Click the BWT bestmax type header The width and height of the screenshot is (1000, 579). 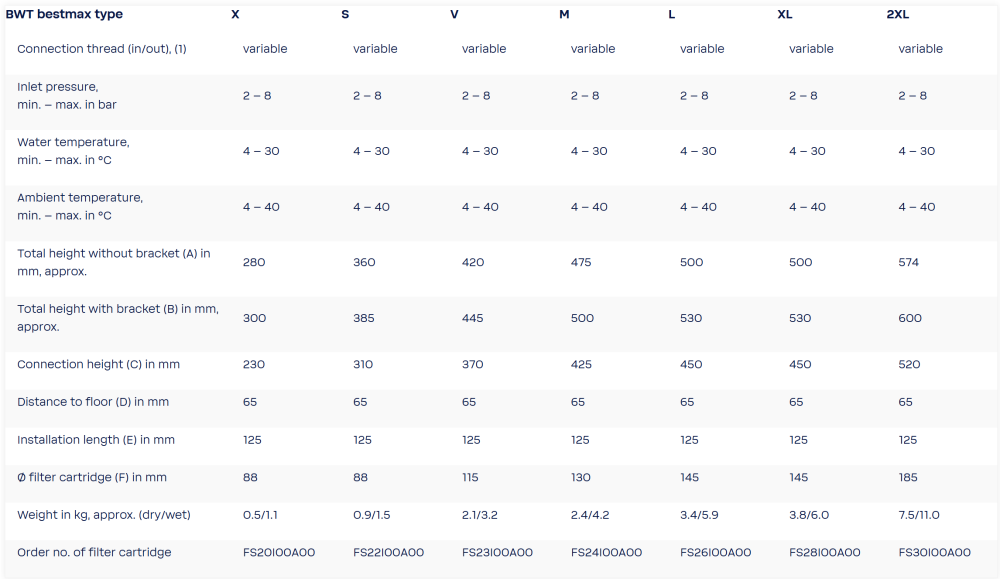tap(64, 14)
